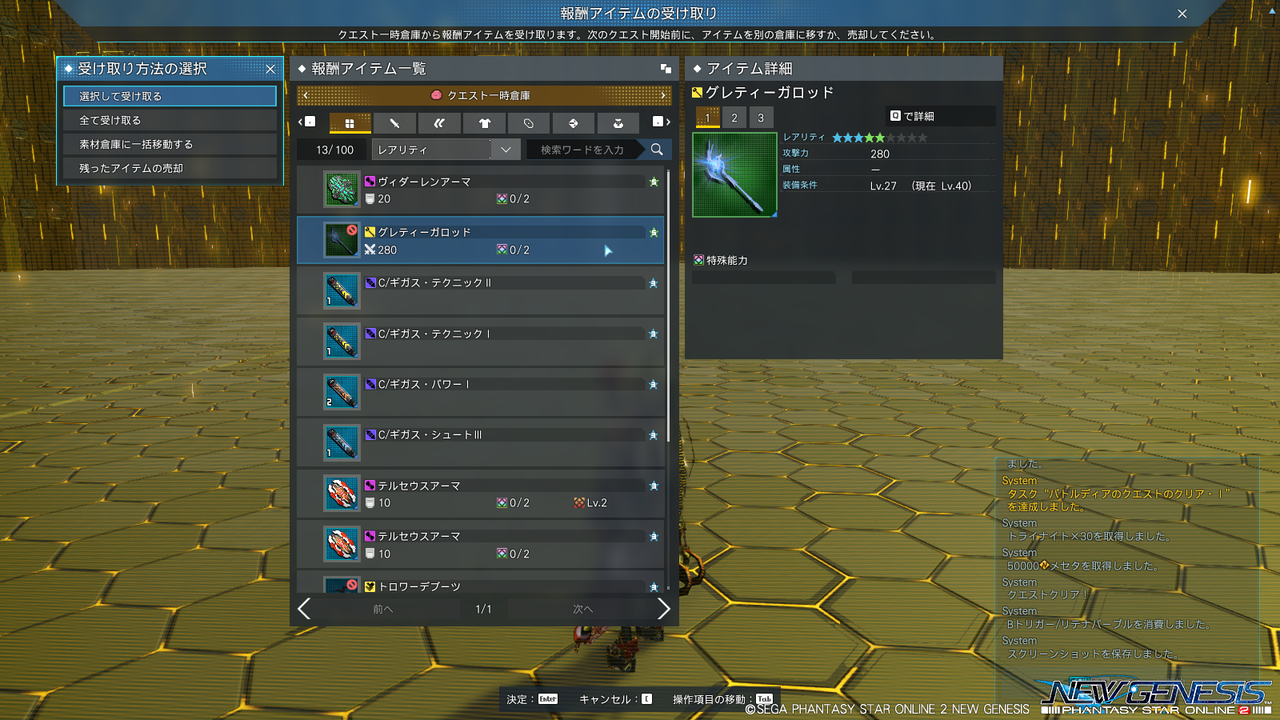Select 素材倉庫に一括移動する option
Image resolution: width=1280 pixels, height=720 pixels.
[170, 144]
